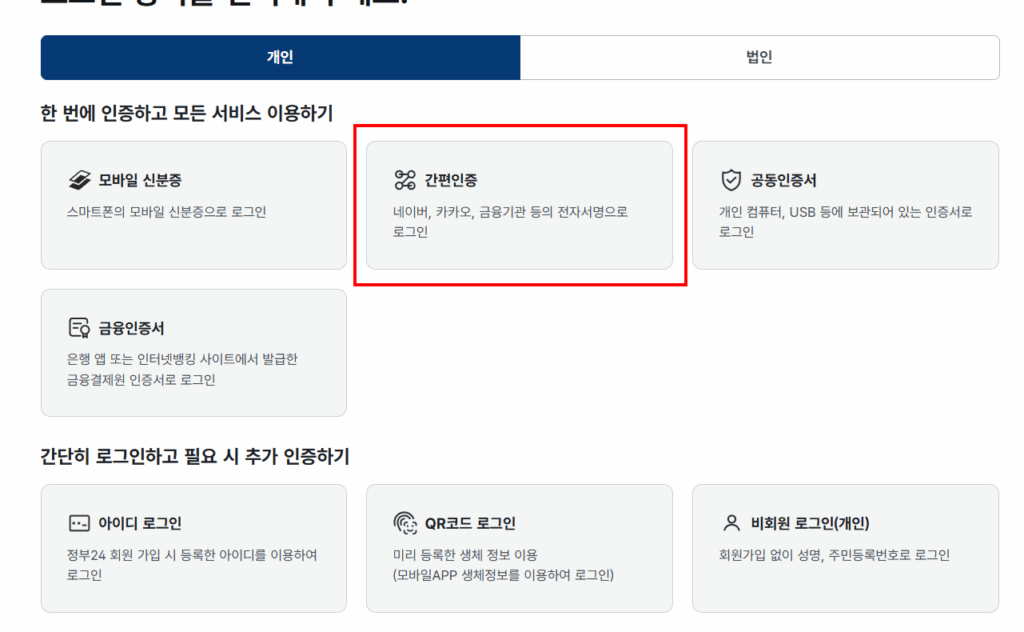Click the 모바일 신분증 layered card icon
This screenshot has height=632, width=1024.
coord(80,180)
